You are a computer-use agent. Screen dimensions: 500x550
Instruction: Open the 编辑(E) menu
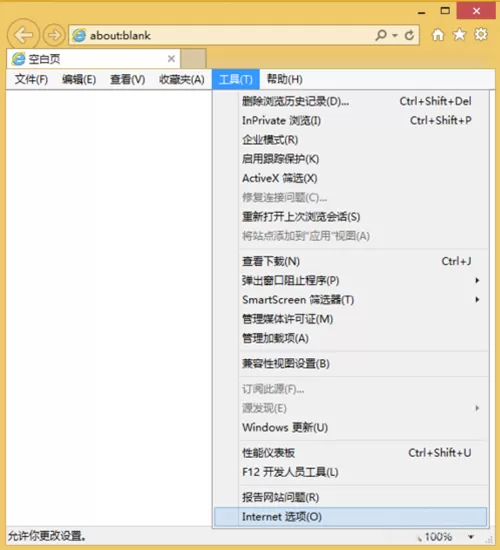(79, 79)
